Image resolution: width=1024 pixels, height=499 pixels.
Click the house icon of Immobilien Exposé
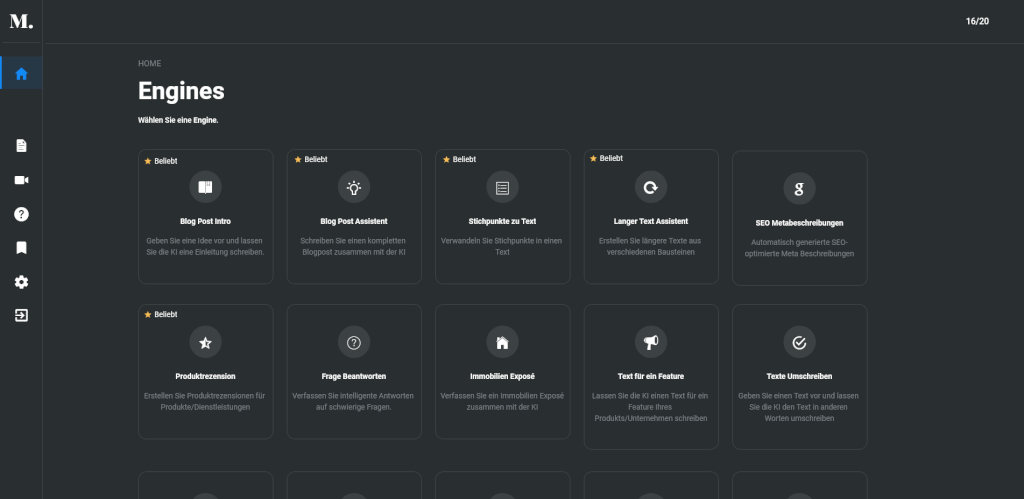click(x=502, y=342)
